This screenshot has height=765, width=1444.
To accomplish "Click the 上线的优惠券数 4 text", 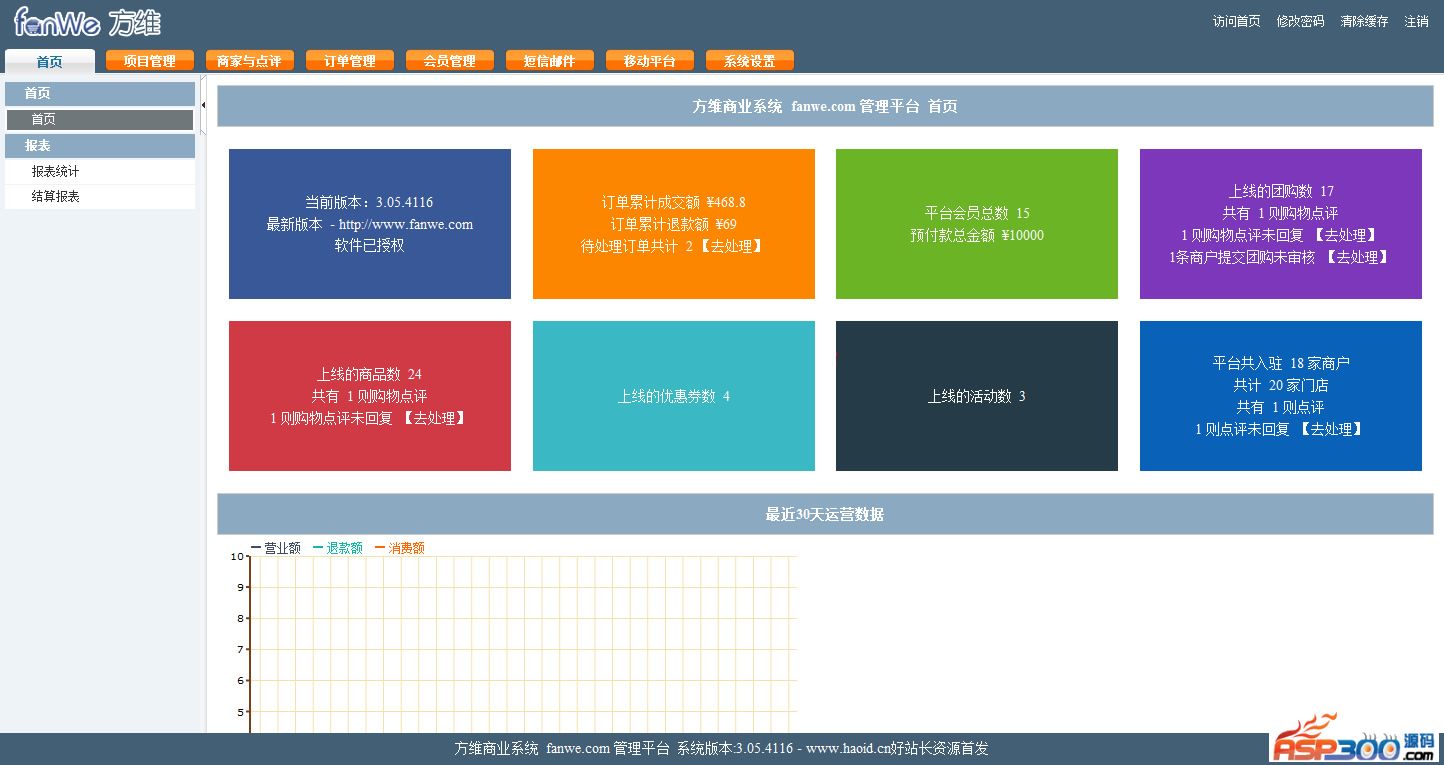I will [x=674, y=396].
